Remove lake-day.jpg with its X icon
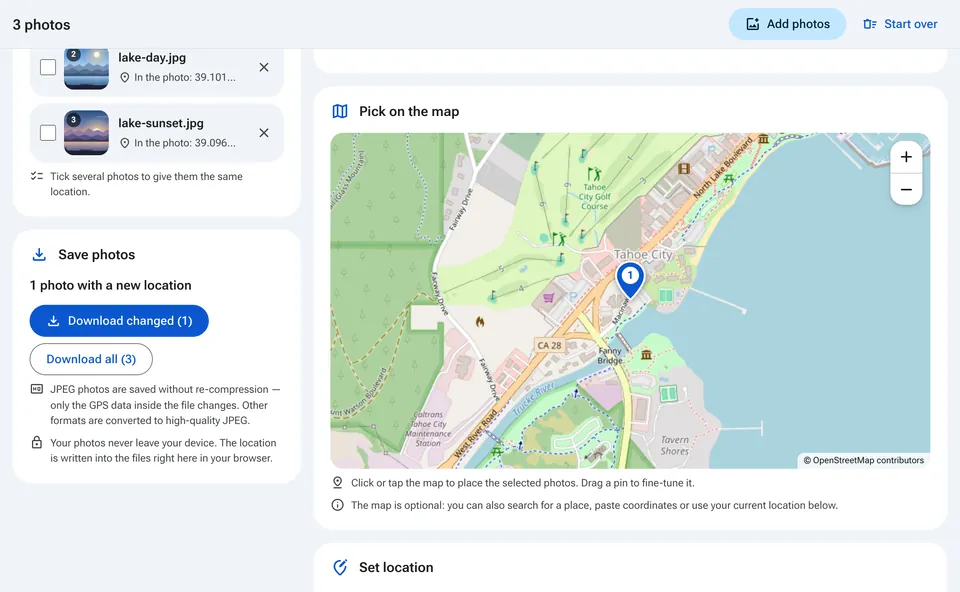The width and height of the screenshot is (960, 592). click(x=264, y=67)
